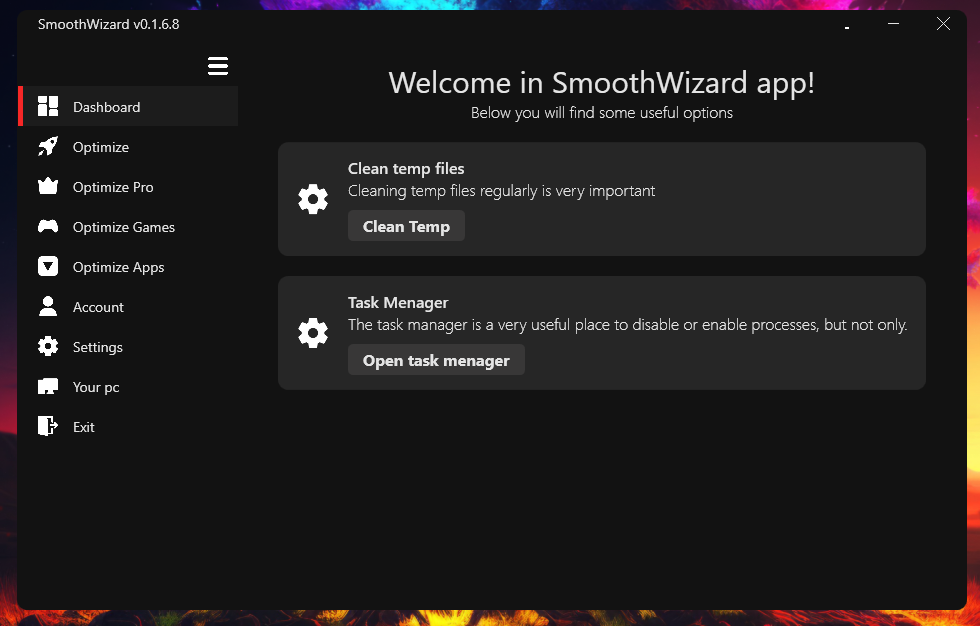Screen dimensions: 980x626
Task: Open Optimize Pro via crown icon
Action: (x=48, y=186)
